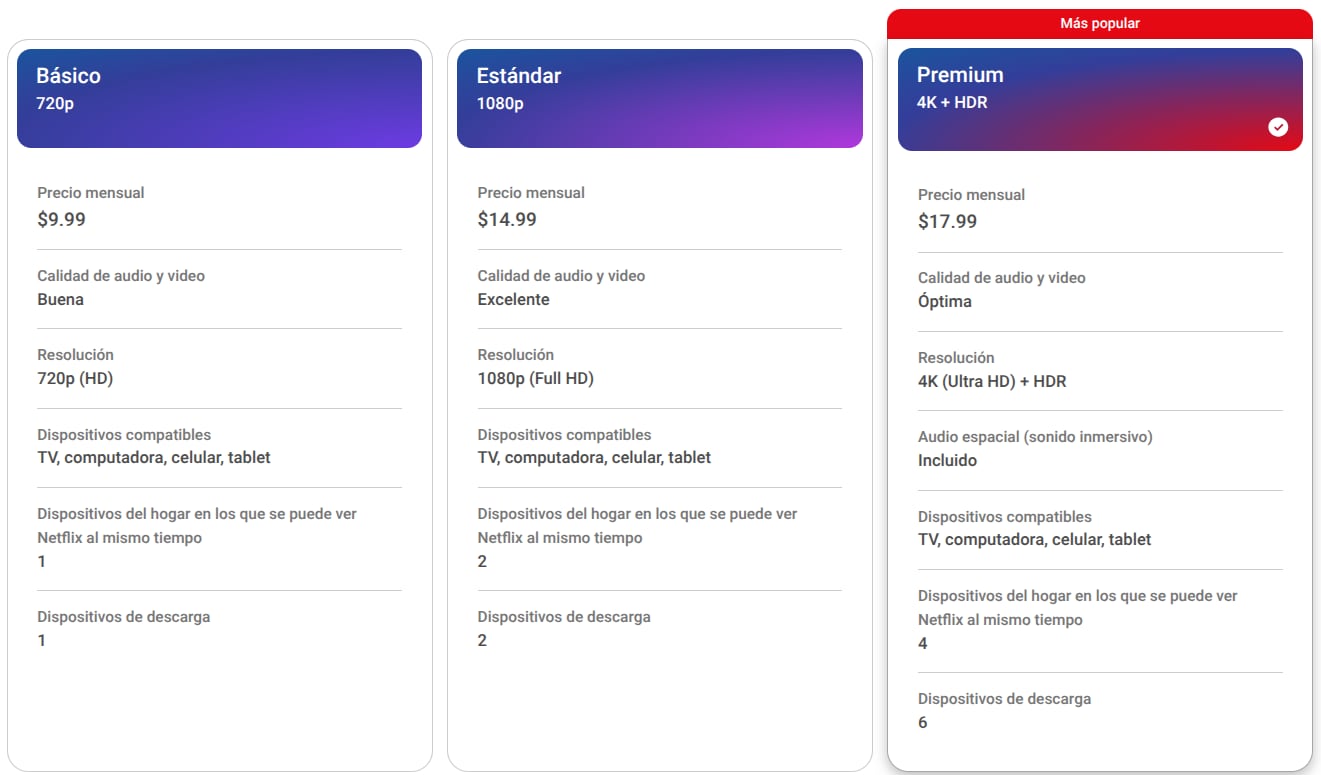Select the Premium plan checkmark icon
This screenshot has width=1321, height=775.
pos(1278,127)
